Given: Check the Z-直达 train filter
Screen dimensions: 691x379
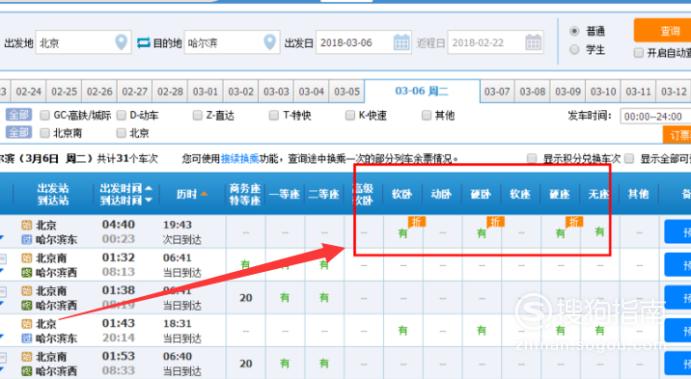Looking at the screenshot, I should click(197, 115).
